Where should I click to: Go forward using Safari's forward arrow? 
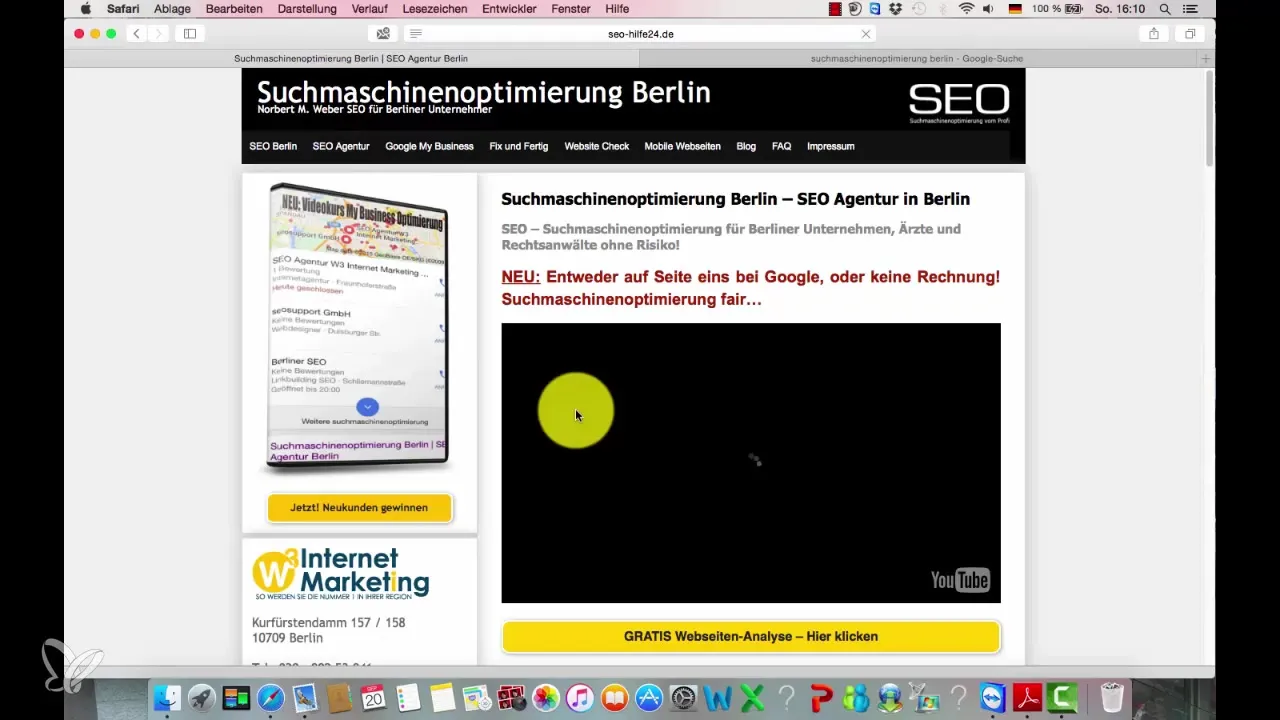click(158, 33)
